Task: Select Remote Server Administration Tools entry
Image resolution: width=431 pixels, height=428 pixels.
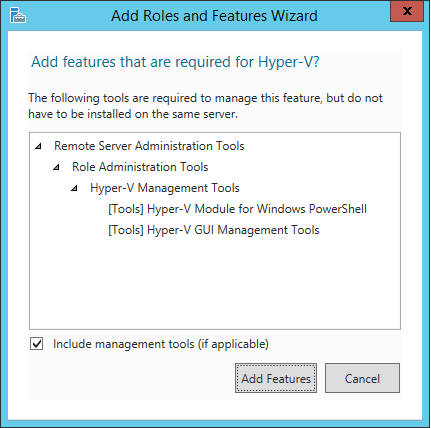Action: click(x=149, y=146)
